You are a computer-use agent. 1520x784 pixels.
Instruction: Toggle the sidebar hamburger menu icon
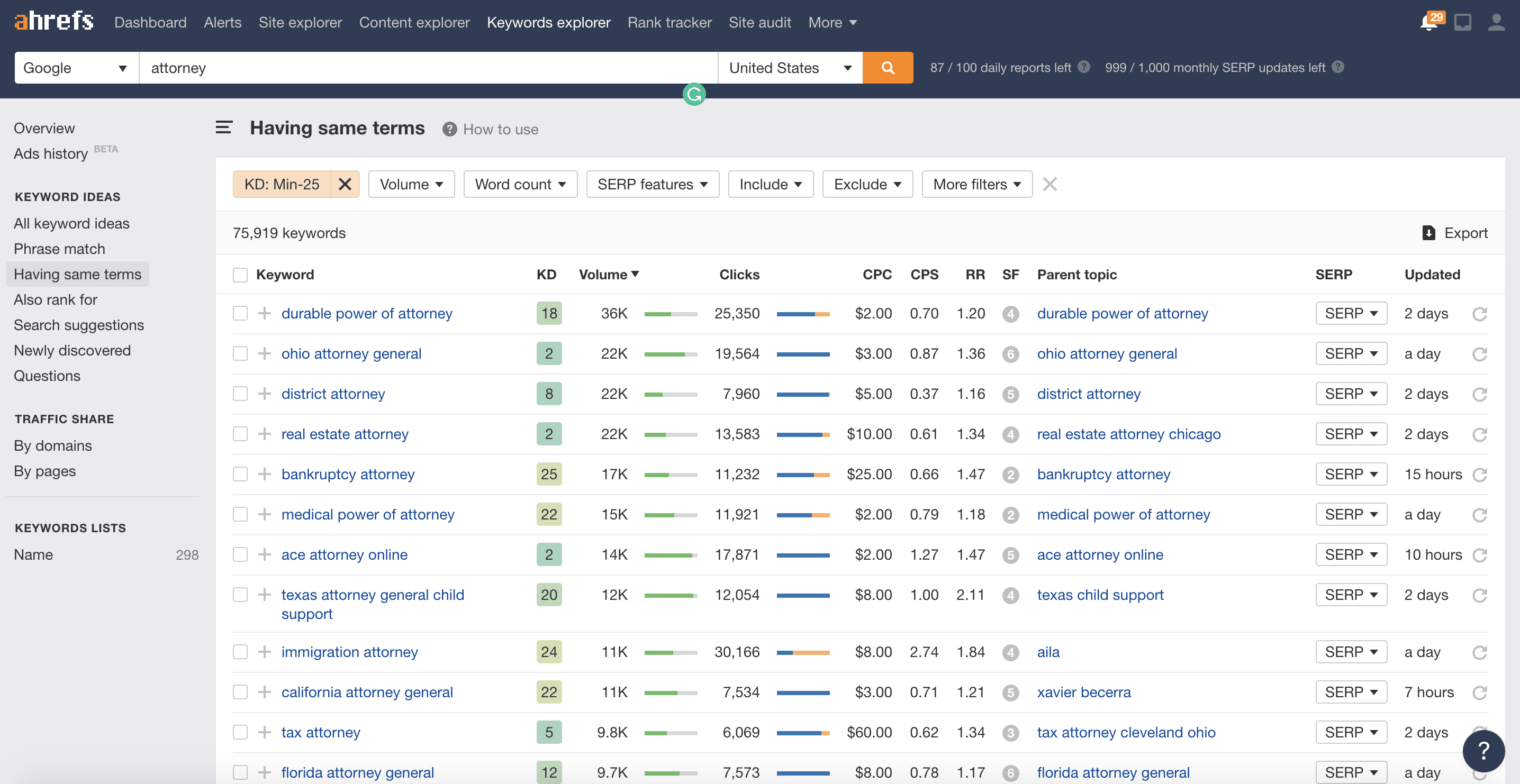tap(224, 127)
